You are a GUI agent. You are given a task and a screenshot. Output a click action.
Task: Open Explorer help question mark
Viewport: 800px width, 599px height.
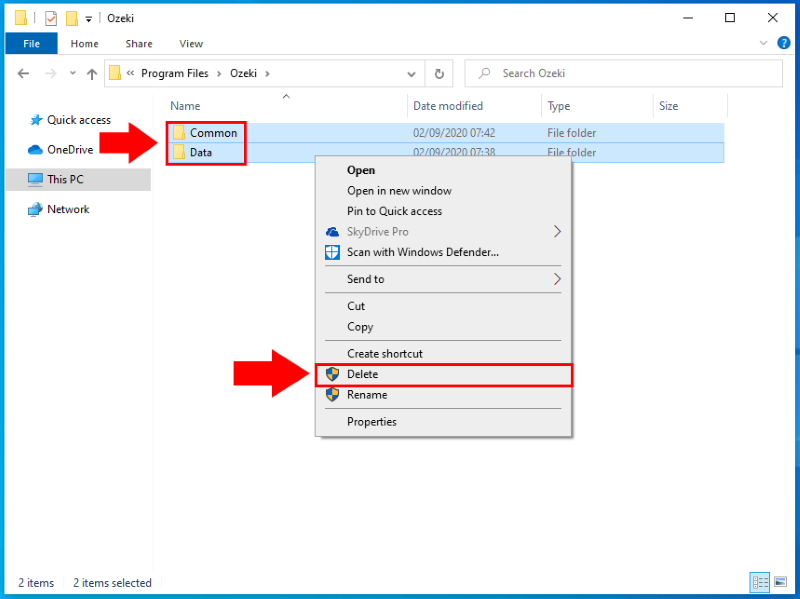(784, 43)
